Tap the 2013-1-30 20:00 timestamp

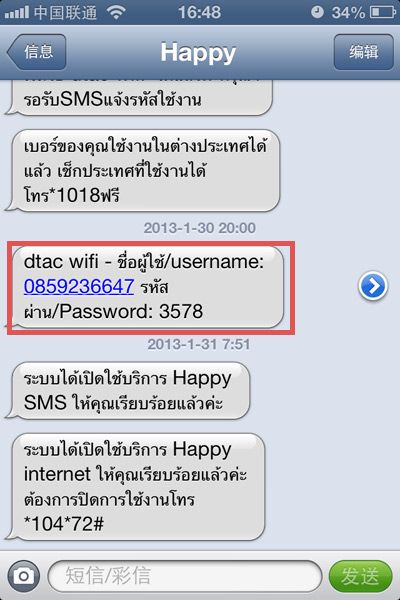pyautogui.click(x=199, y=228)
